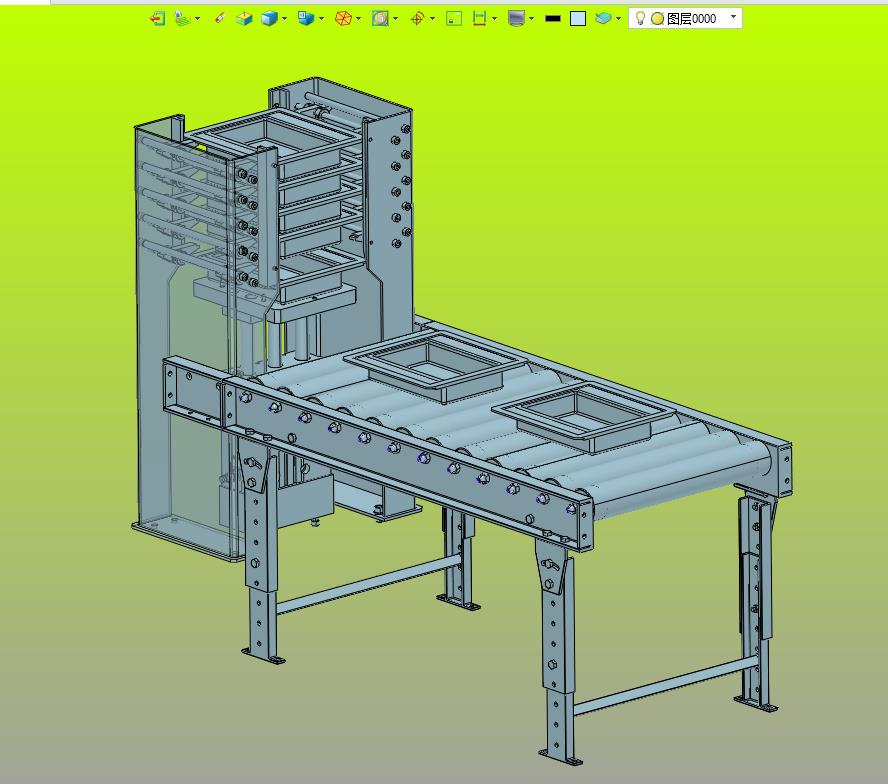Open dropdown next to orange polyhedron icon
The height and width of the screenshot is (784, 888).
[x=358, y=19]
